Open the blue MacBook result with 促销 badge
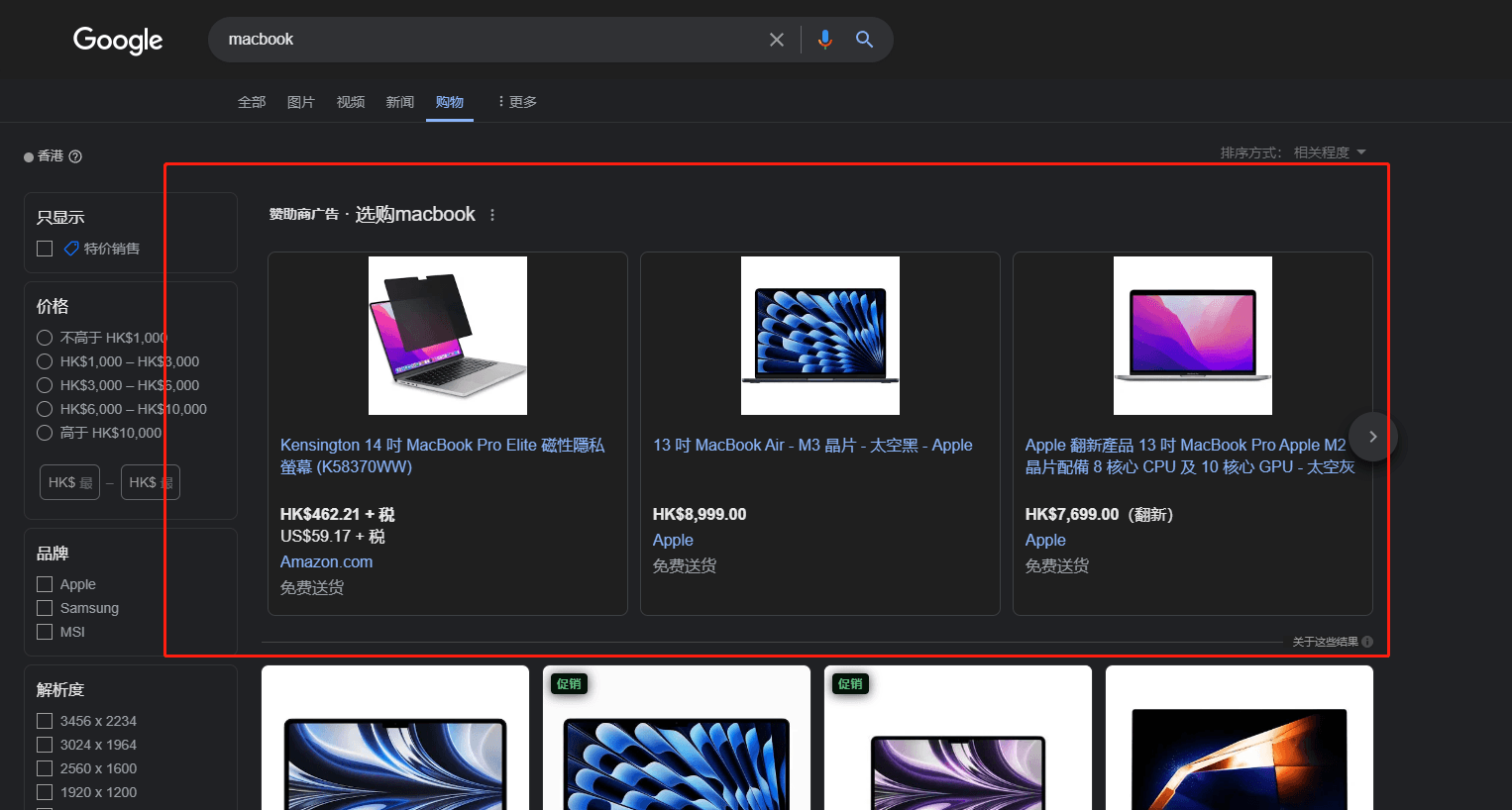1512x810 pixels. (x=677, y=738)
